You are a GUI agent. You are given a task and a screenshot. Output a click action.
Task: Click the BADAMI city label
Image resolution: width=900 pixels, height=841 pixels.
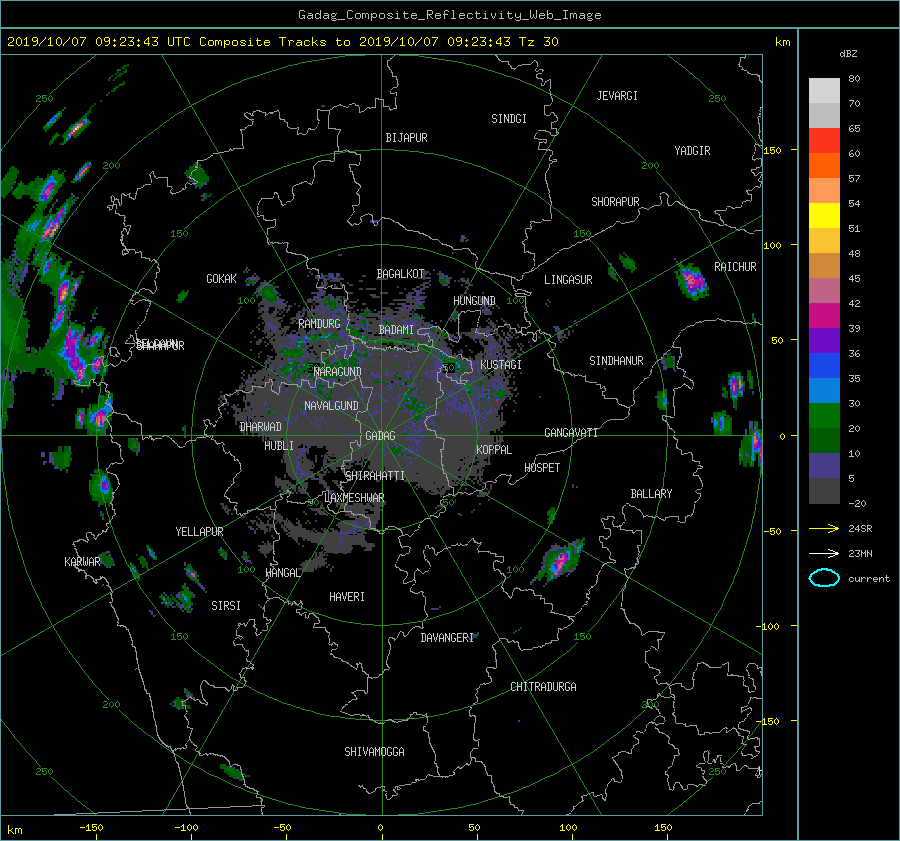tap(396, 330)
